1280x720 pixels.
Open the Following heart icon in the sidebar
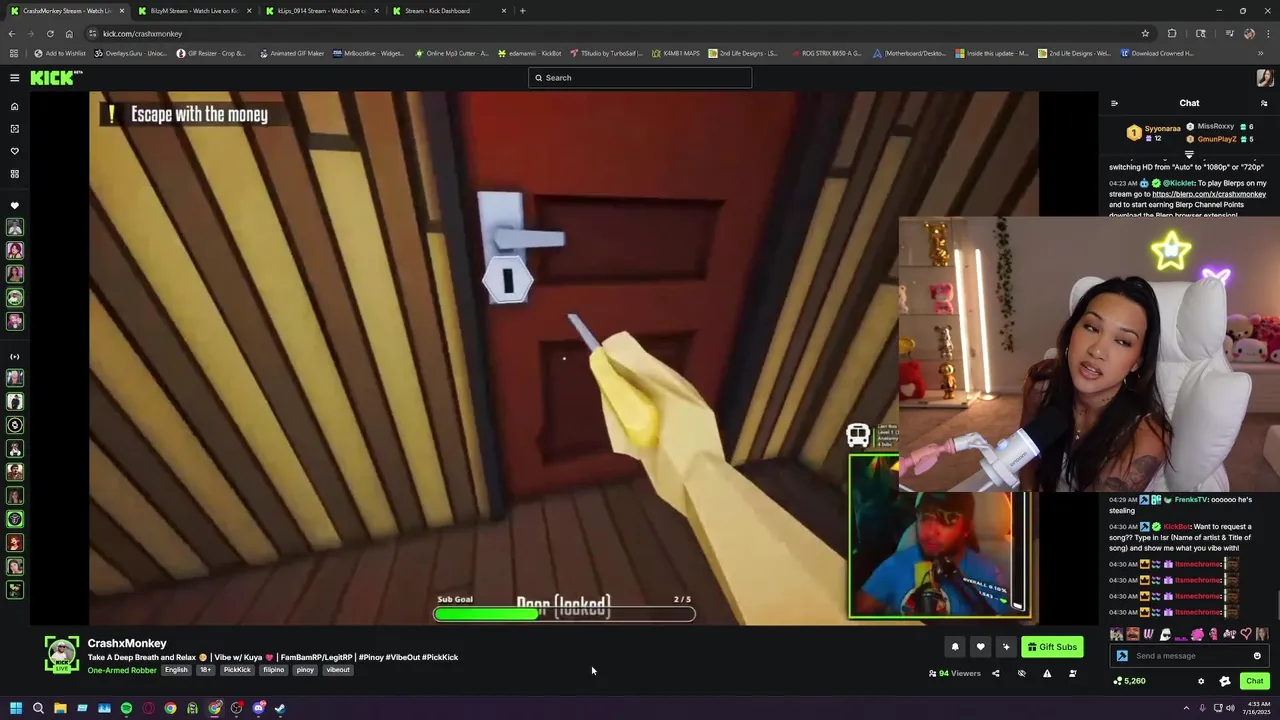pyautogui.click(x=14, y=151)
